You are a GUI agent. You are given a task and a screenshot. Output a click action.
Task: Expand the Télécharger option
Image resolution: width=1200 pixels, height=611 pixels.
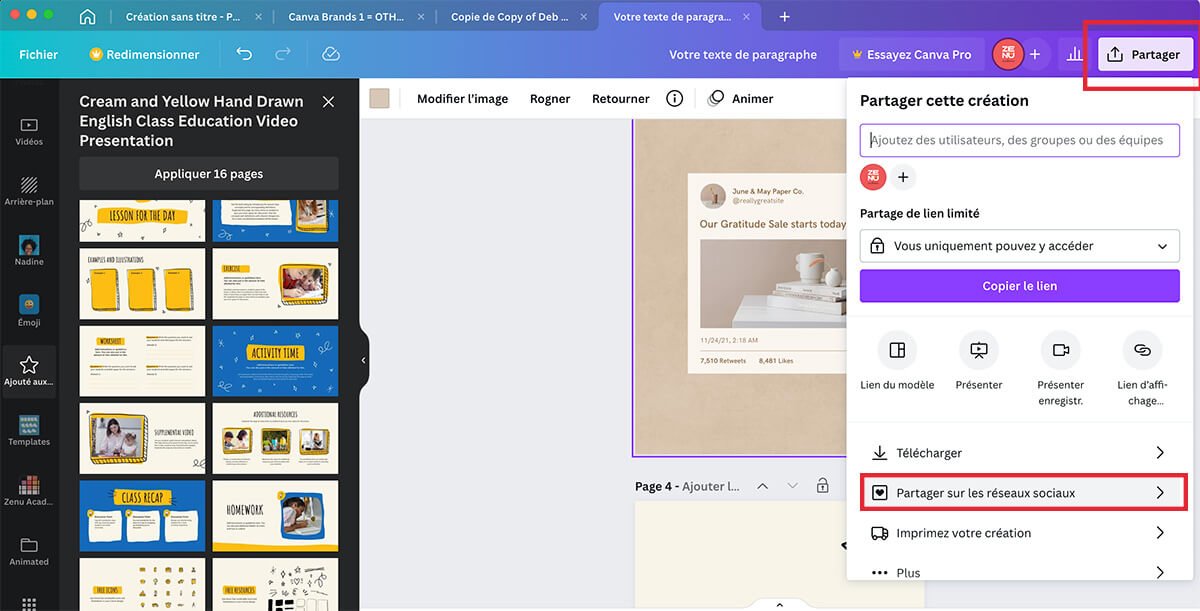coord(1019,453)
